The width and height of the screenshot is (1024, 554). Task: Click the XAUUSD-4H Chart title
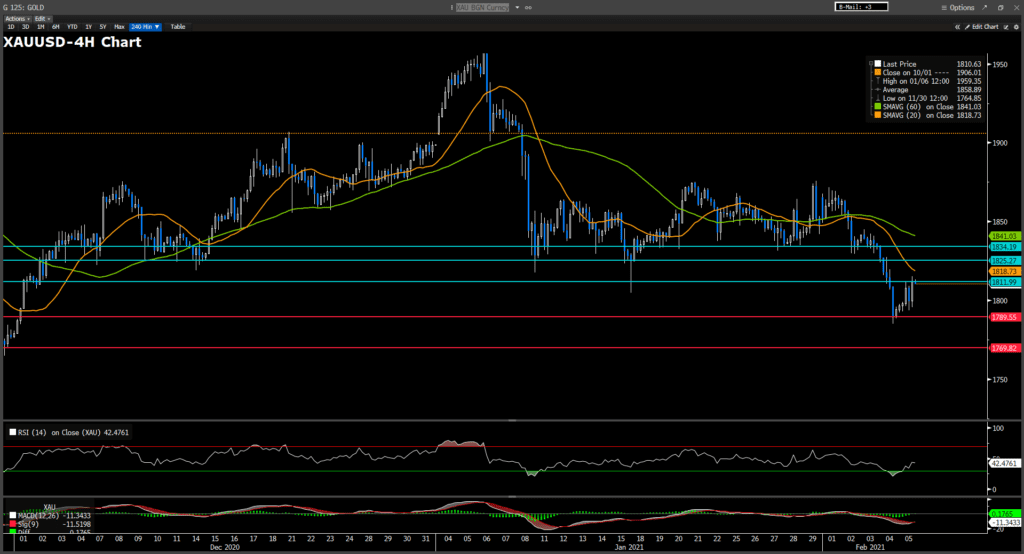tap(72, 42)
